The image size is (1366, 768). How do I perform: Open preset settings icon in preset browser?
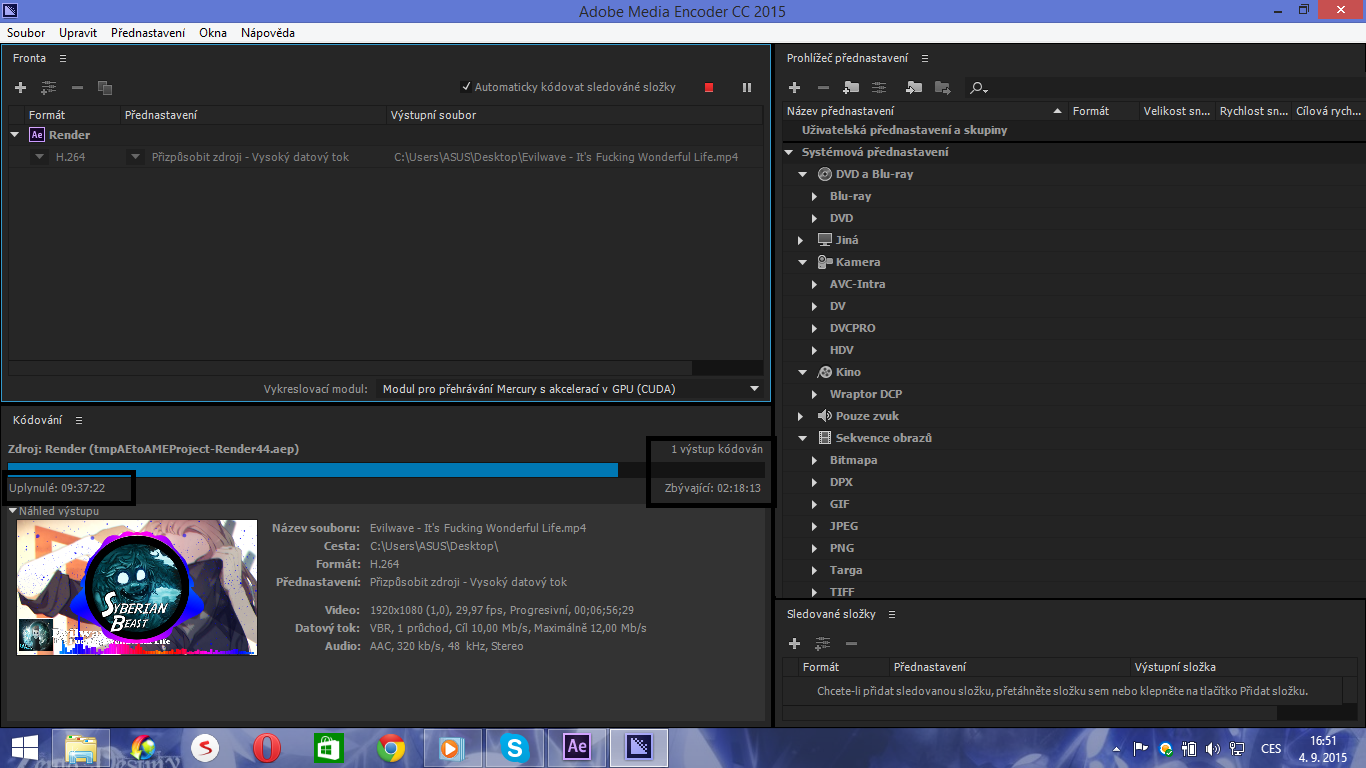(879, 88)
